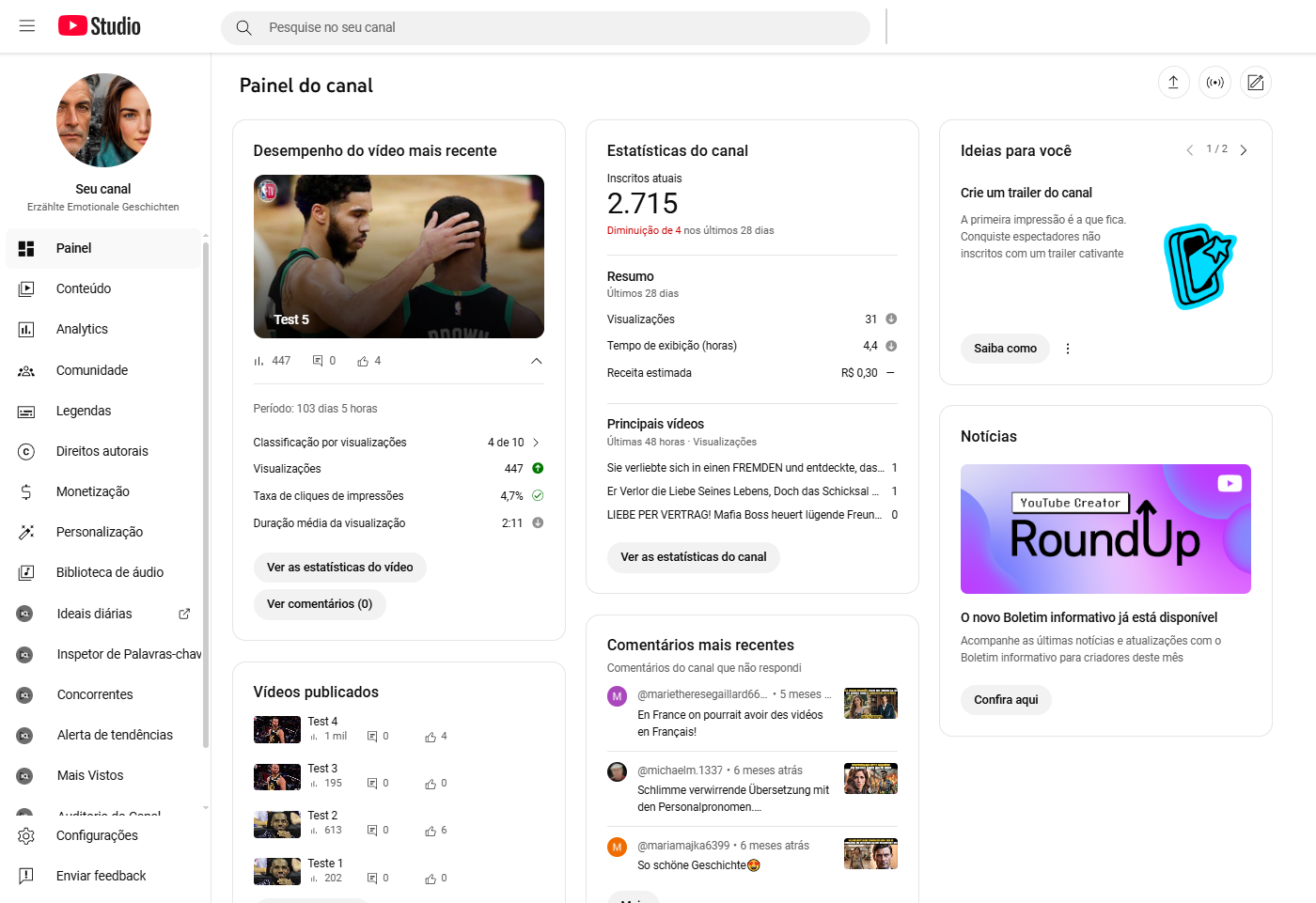Click the views bar chart icon showing 447
The height and width of the screenshot is (903, 1316).
[x=258, y=361]
